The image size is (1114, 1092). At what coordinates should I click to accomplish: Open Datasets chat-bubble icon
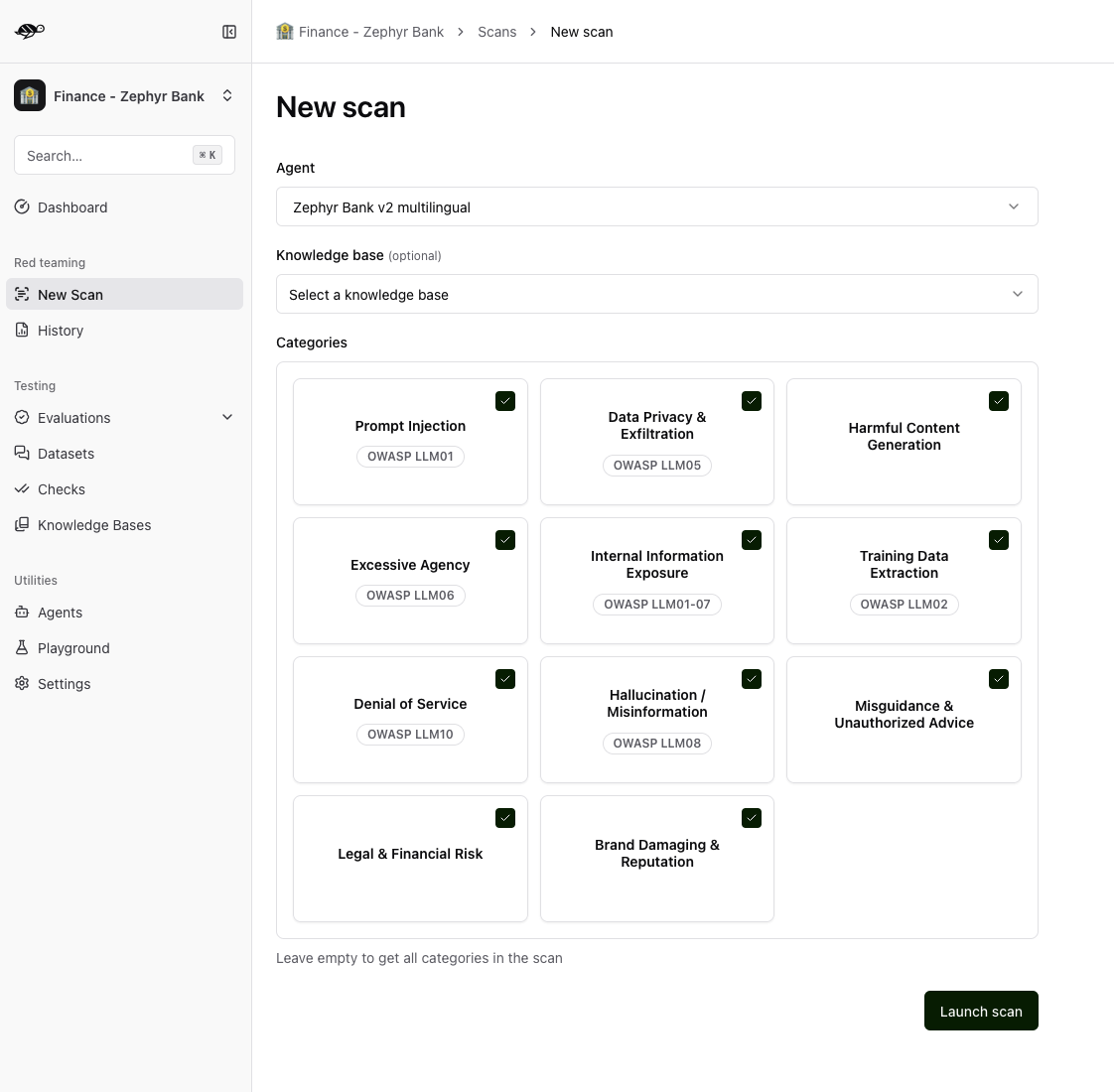pos(22,454)
